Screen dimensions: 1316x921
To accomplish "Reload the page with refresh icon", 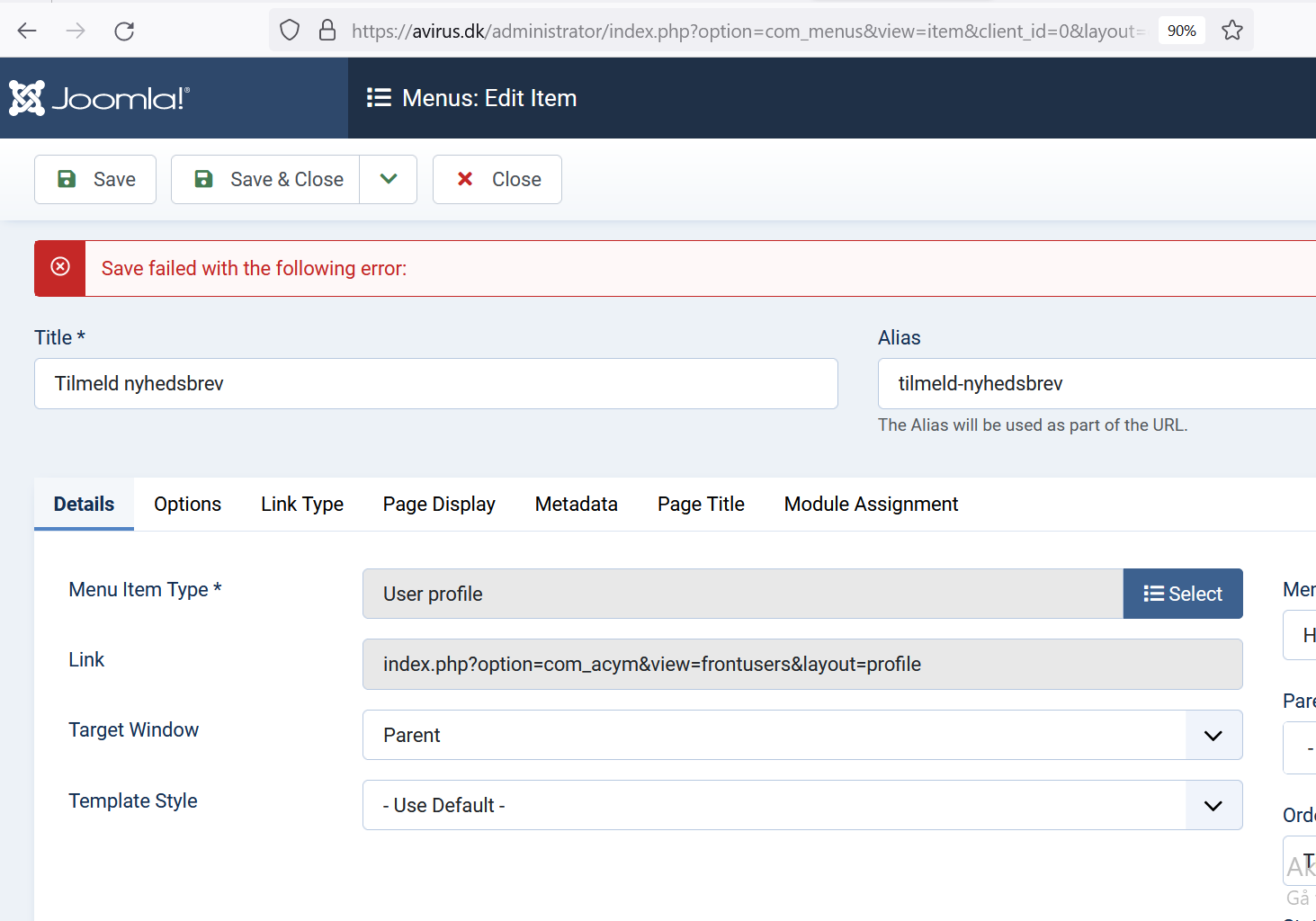I will pos(124,31).
